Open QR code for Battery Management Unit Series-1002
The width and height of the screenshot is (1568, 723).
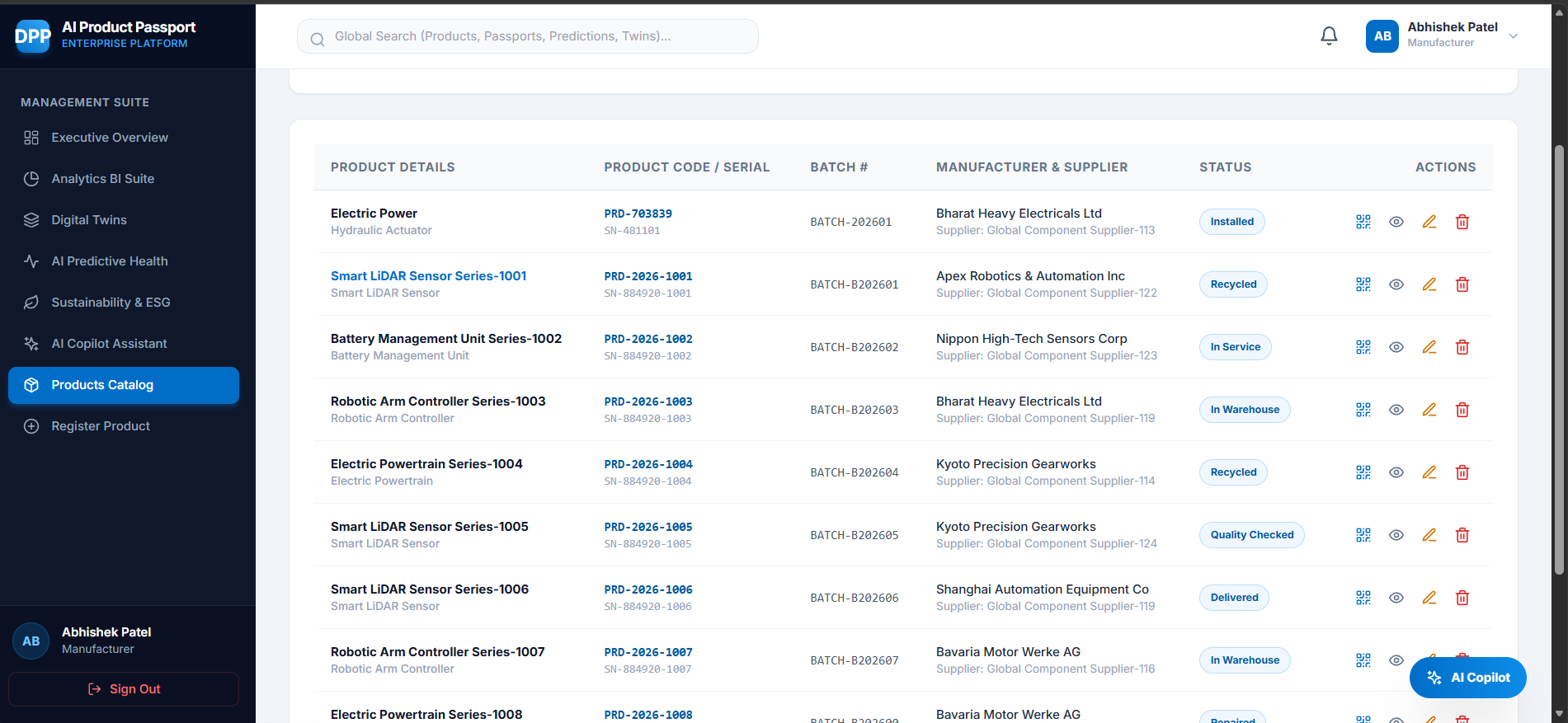[x=1363, y=347]
